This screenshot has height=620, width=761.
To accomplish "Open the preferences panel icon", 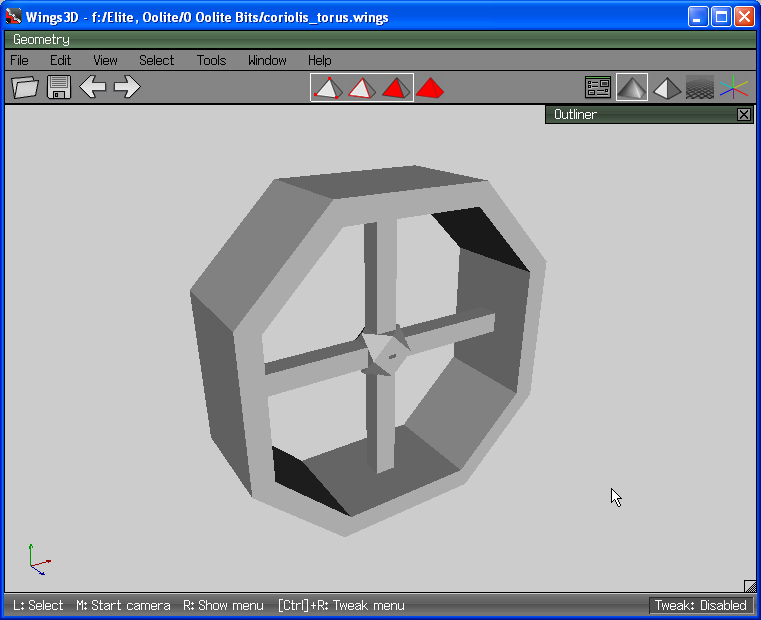I will point(597,88).
